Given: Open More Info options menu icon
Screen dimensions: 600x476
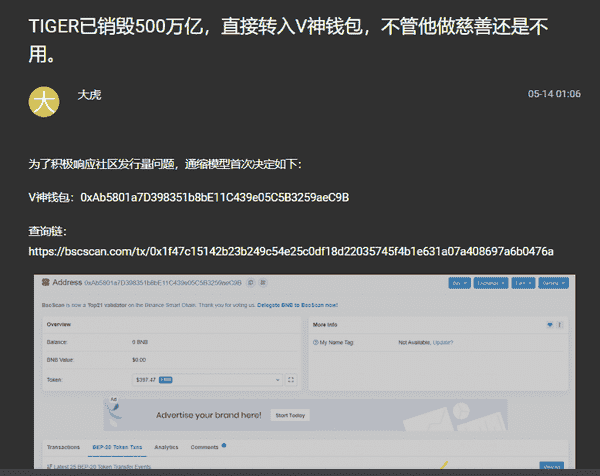Looking at the screenshot, I should point(559,325).
